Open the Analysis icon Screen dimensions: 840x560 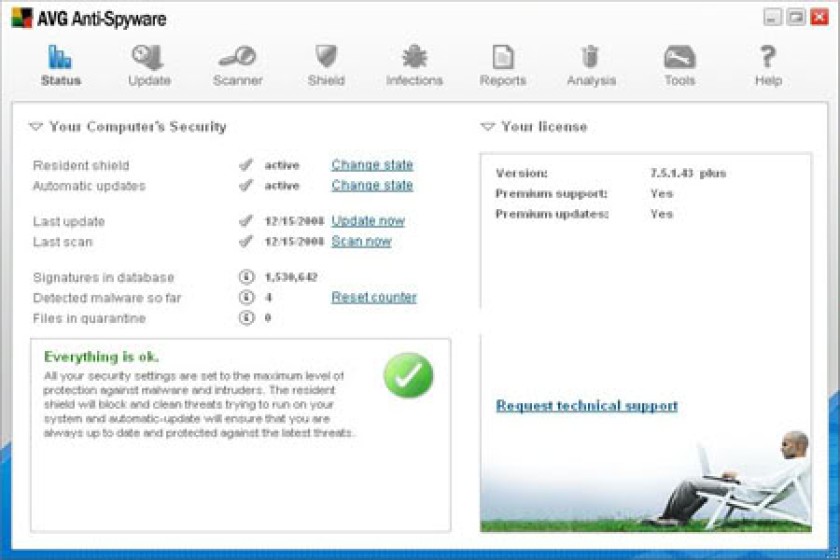tap(590, 56)
